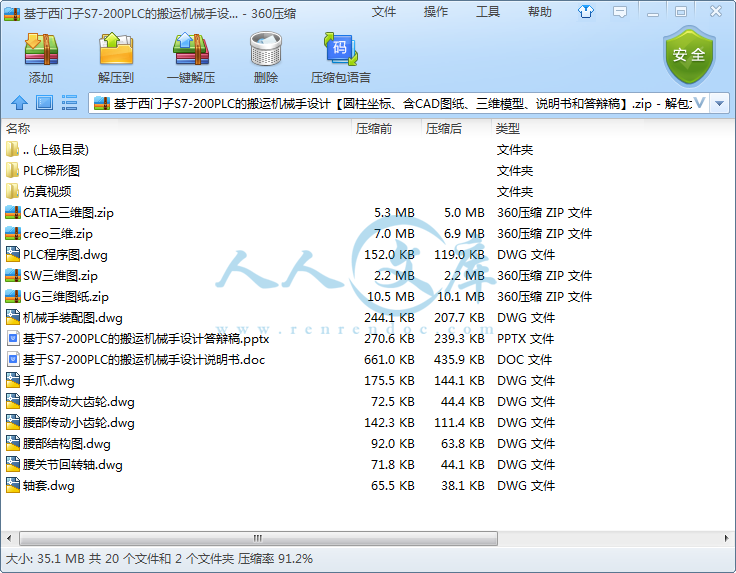The image size is (736, 573).
Task: Click the 152.0 KB size of PLC程序图.dwg
Action: tap(389, 254)
